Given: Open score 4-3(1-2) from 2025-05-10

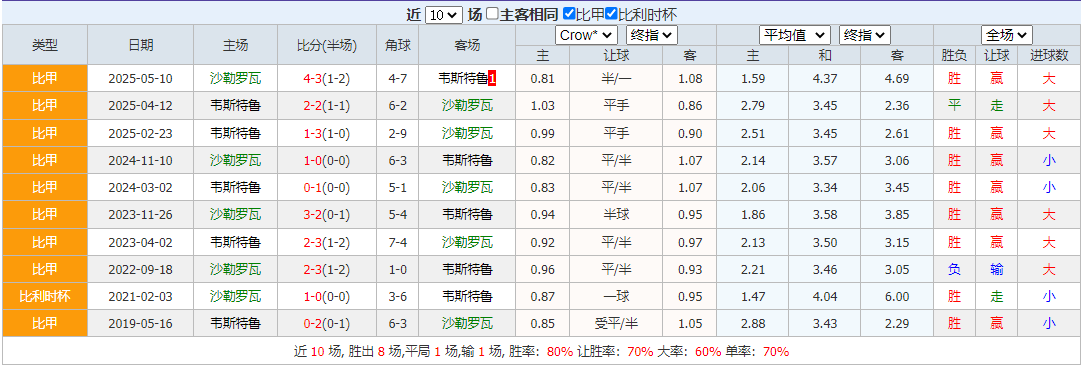Looking at the screenshot, I should pos(327,79).
